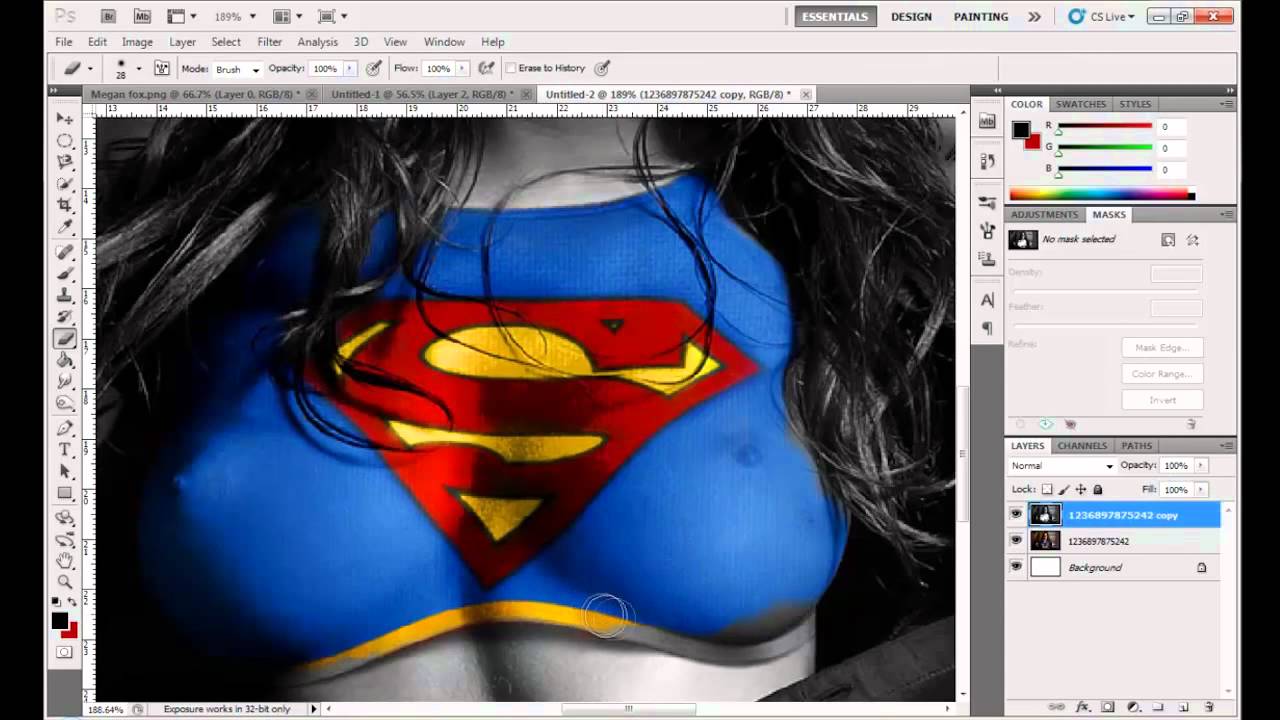The image size is (1280, 720).
Task: Select the Path Selection tool
Action: 65,471
